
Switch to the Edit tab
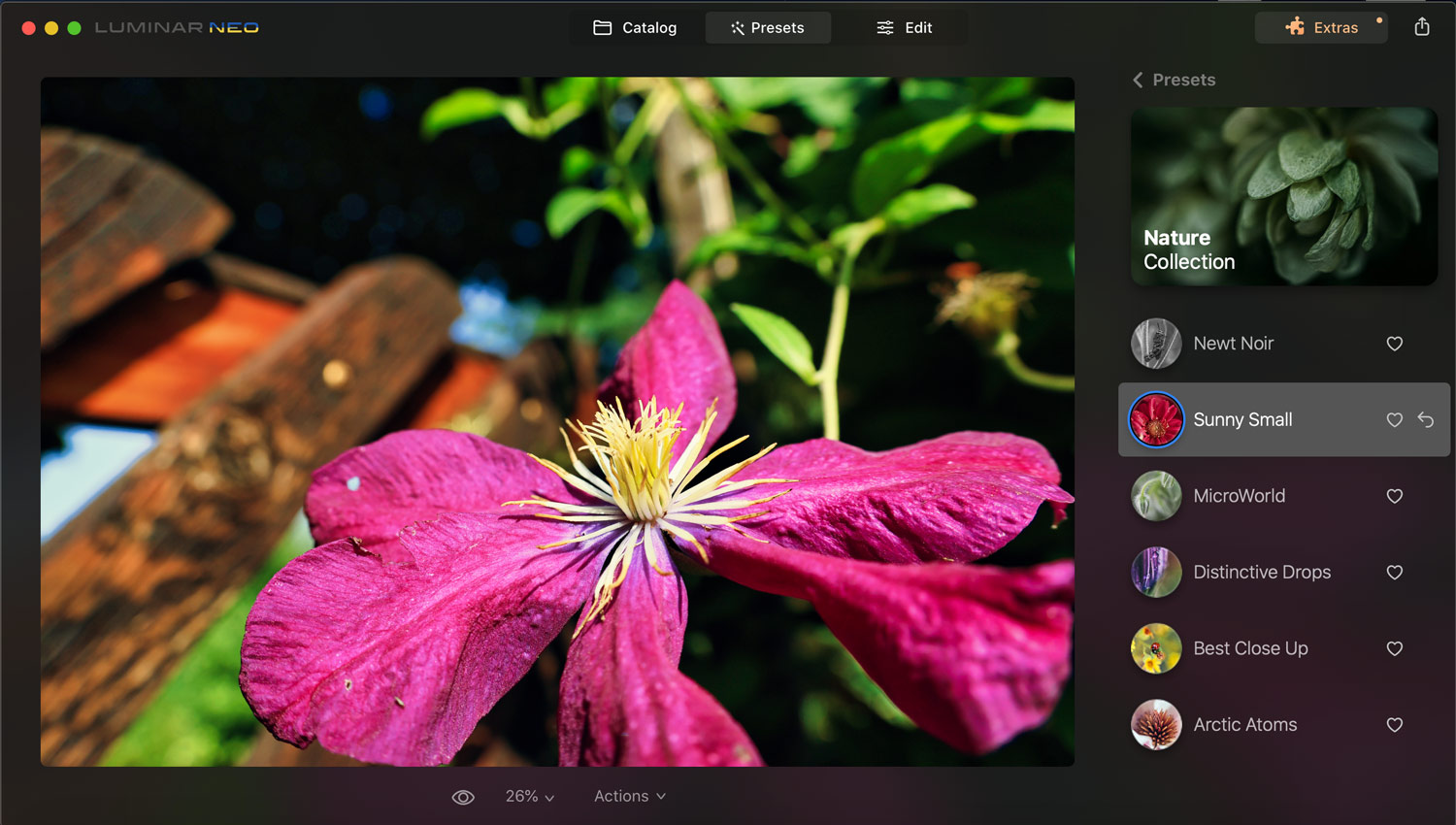pyautogui.click(x=905, y=27)
